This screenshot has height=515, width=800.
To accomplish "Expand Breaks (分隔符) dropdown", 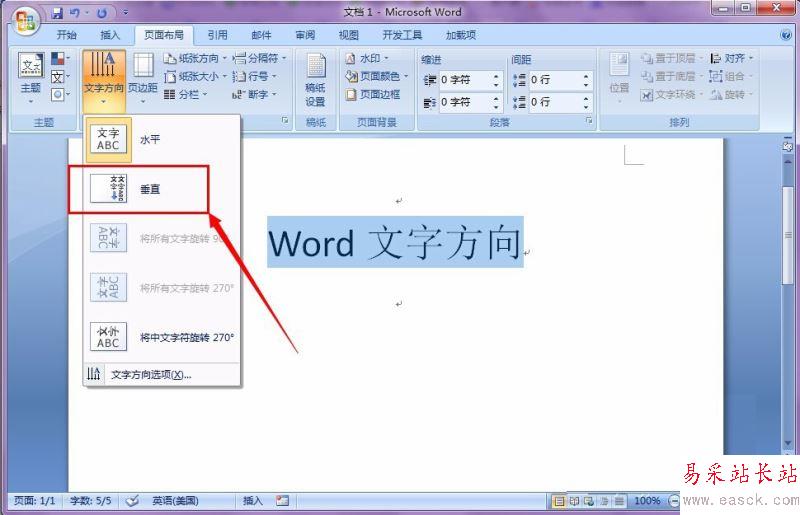I will (x=260, y=58).
